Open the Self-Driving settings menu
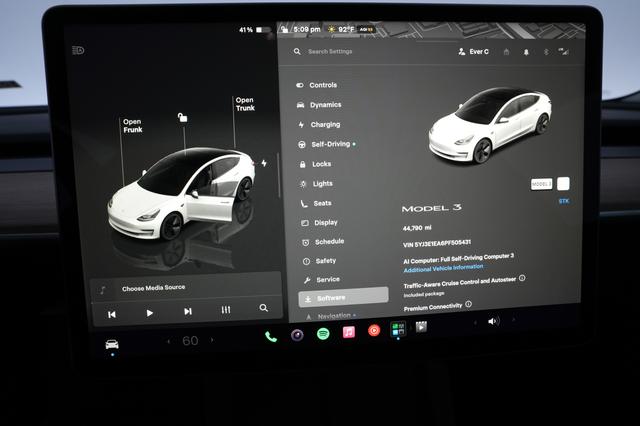This screenshot has width=640, height=426. pyautogui.click(x=327, y=144)
